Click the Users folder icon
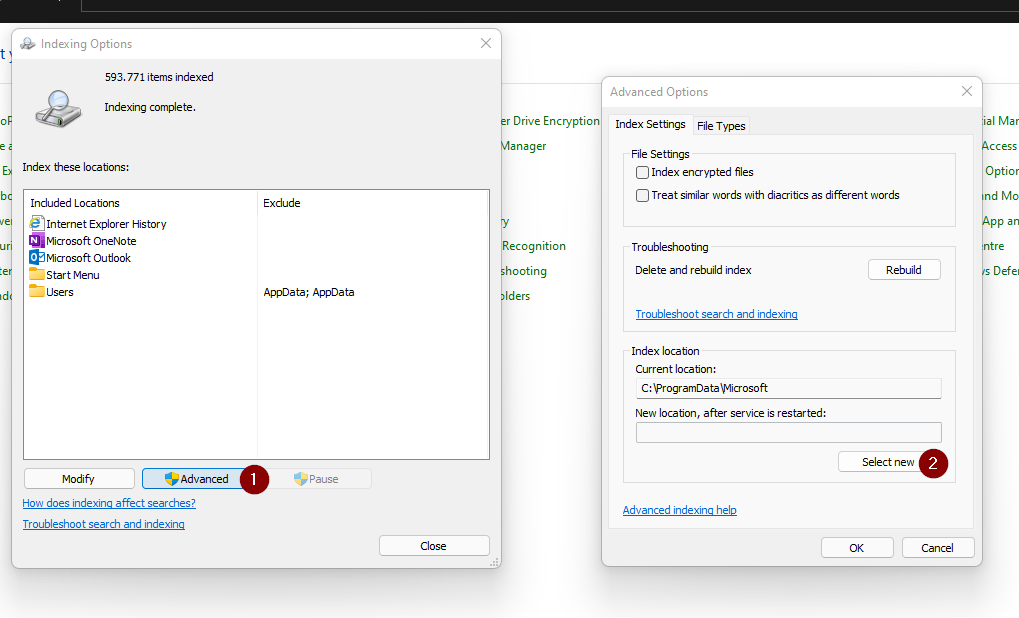 click(x=37, y=292)
